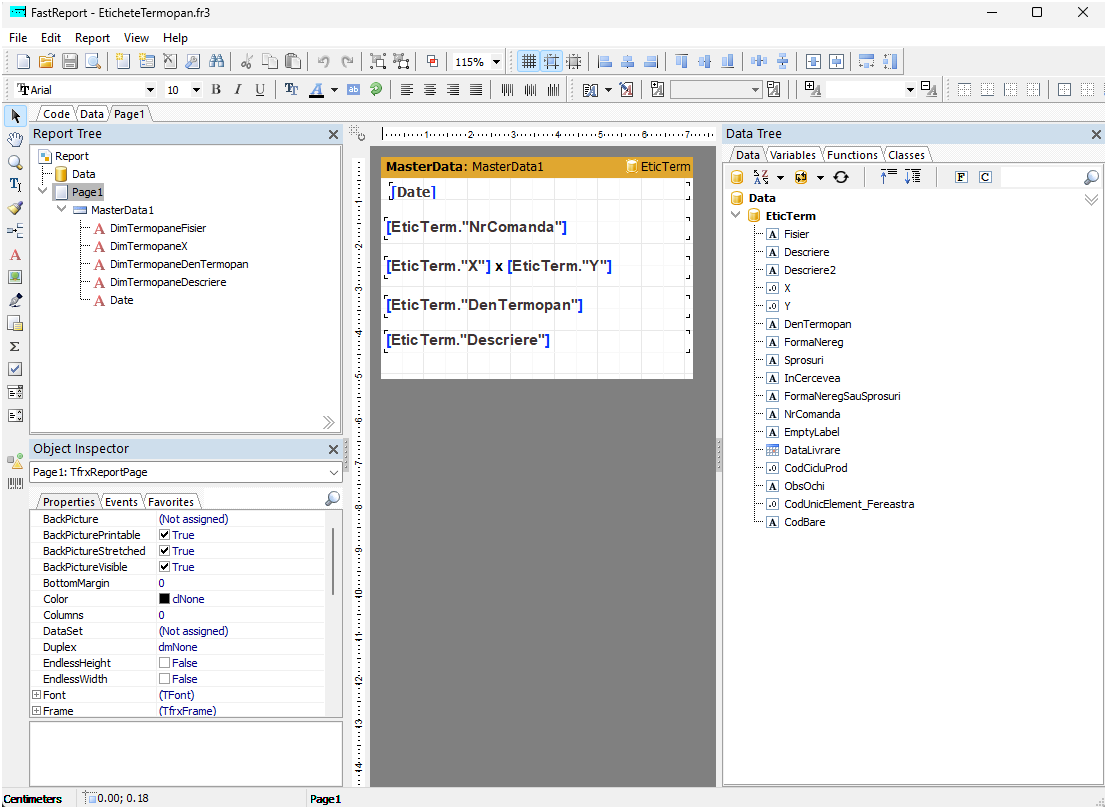Click the font settings icon
The image size is (1107, 809).
tap(291, 90)
